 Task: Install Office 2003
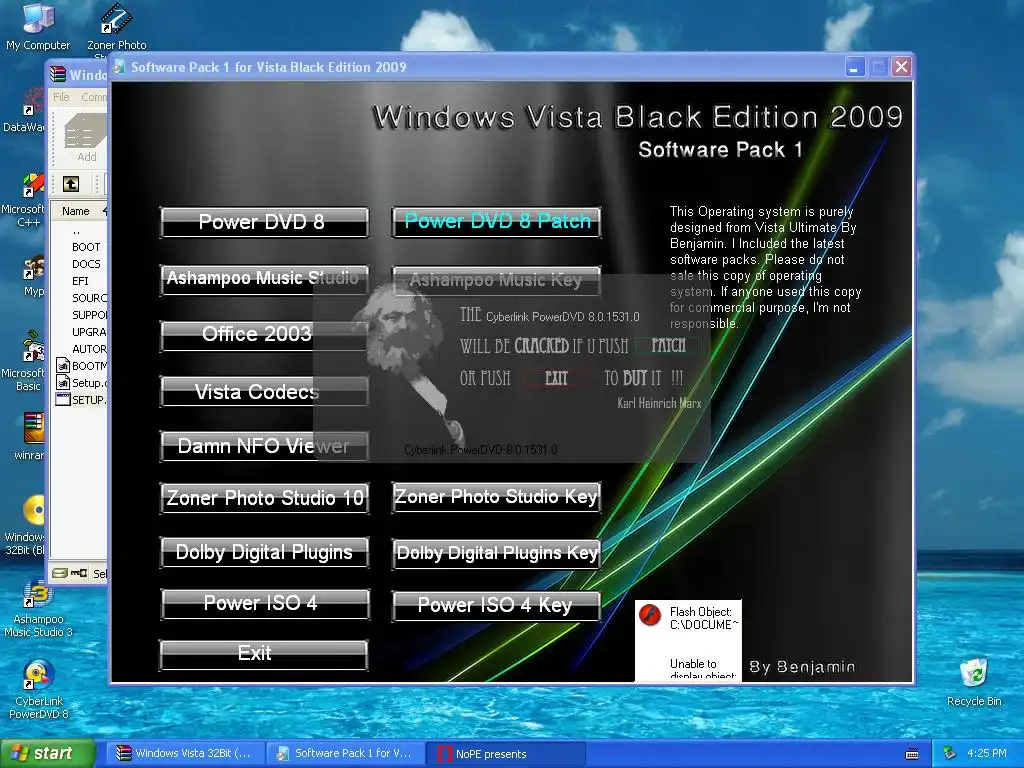tap(264, 335)
